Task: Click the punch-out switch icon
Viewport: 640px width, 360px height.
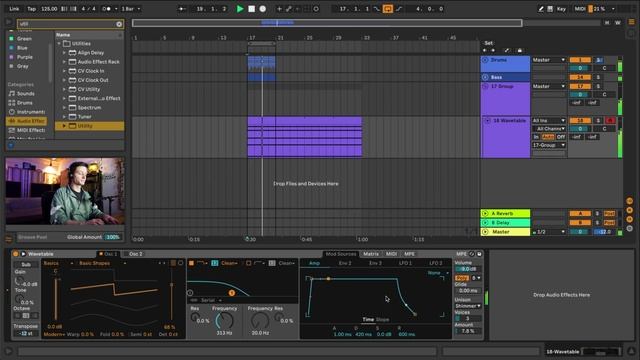Action: pyautogui.click(x=399, y=9)
